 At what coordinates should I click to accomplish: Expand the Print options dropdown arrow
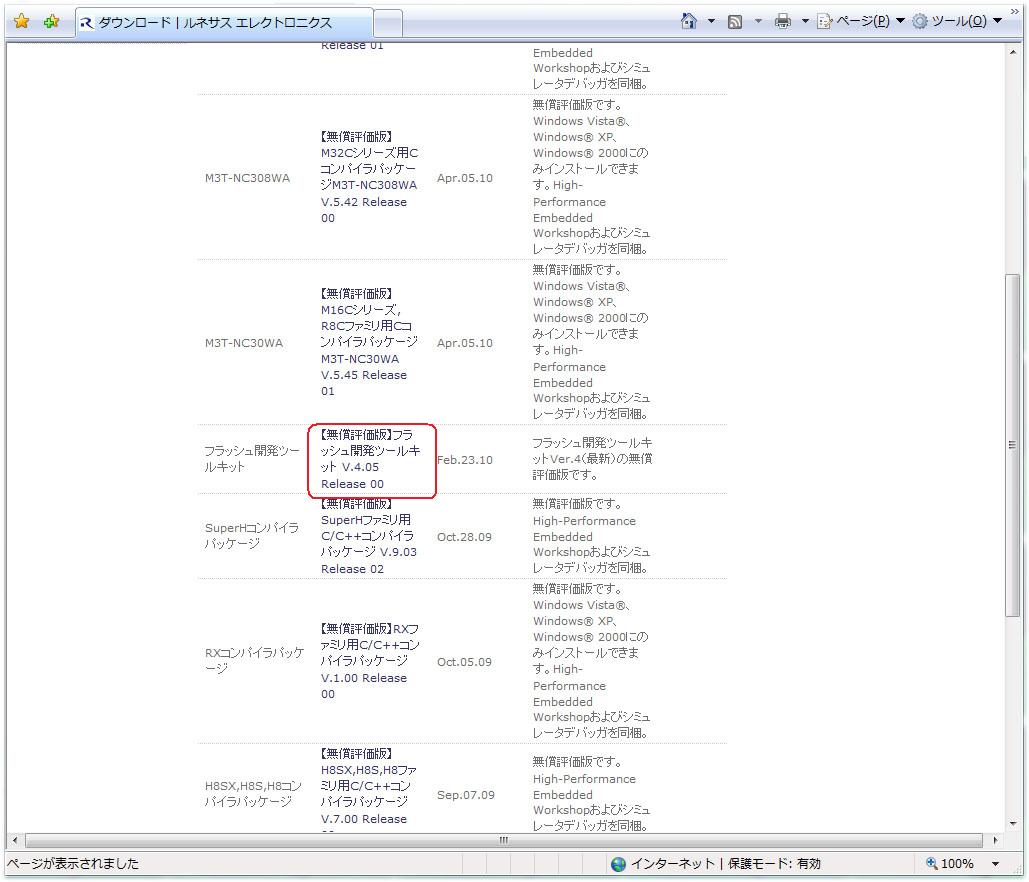pos(804,21)
